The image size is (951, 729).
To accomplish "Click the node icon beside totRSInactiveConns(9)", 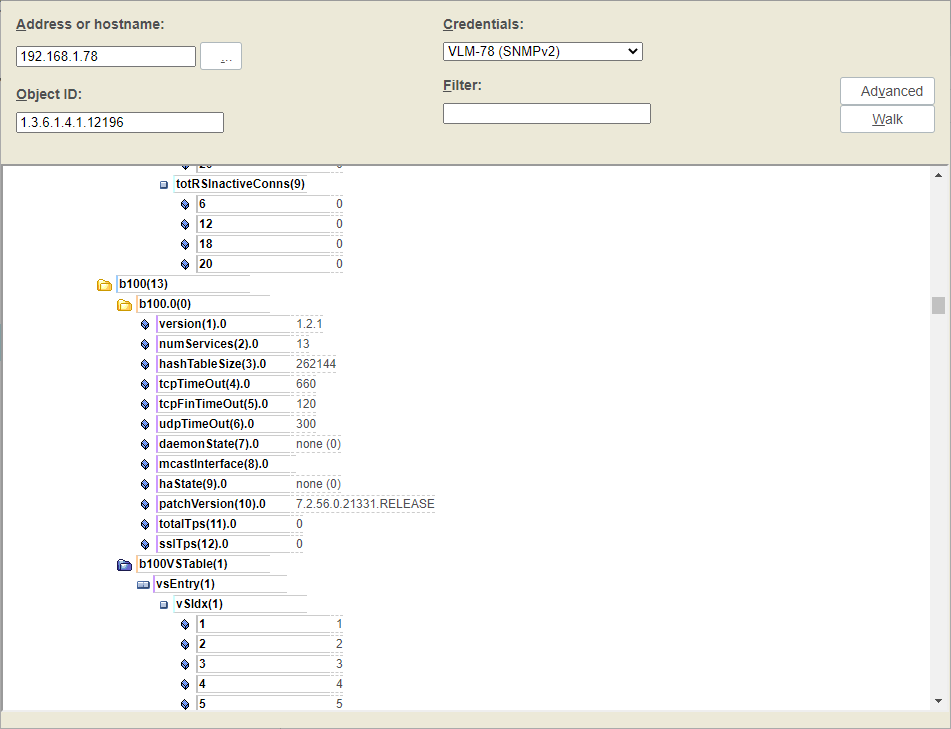I will pyautogui.click(x=164, y=185).
